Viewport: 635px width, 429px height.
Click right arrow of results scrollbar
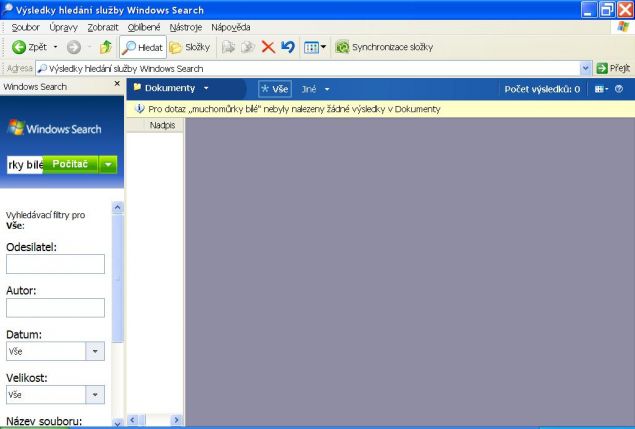(176, 420)
